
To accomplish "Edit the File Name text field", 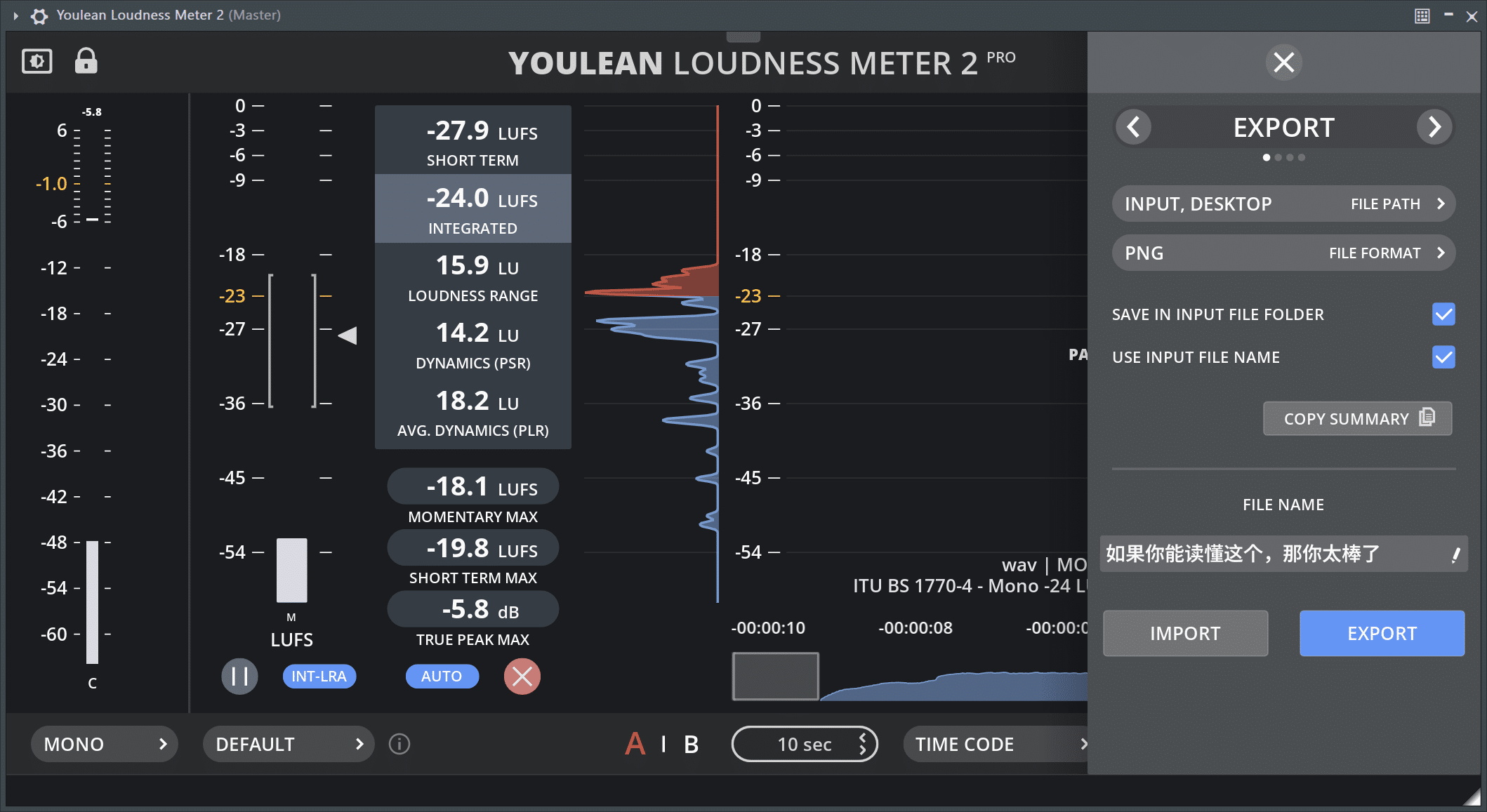I will 1283,554.
